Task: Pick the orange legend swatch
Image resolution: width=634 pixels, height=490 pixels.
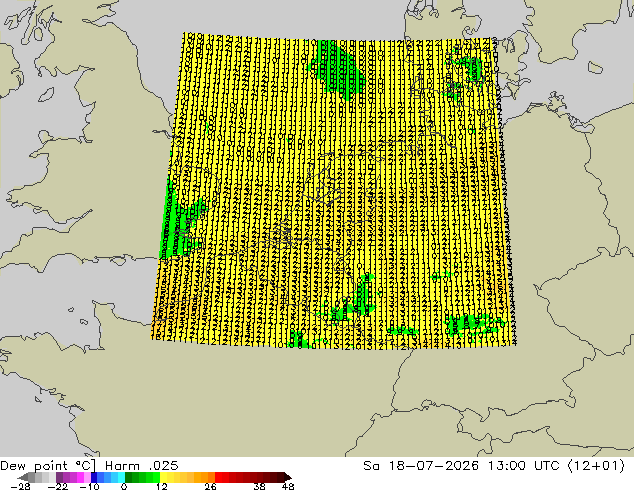Action: point(205,477)
